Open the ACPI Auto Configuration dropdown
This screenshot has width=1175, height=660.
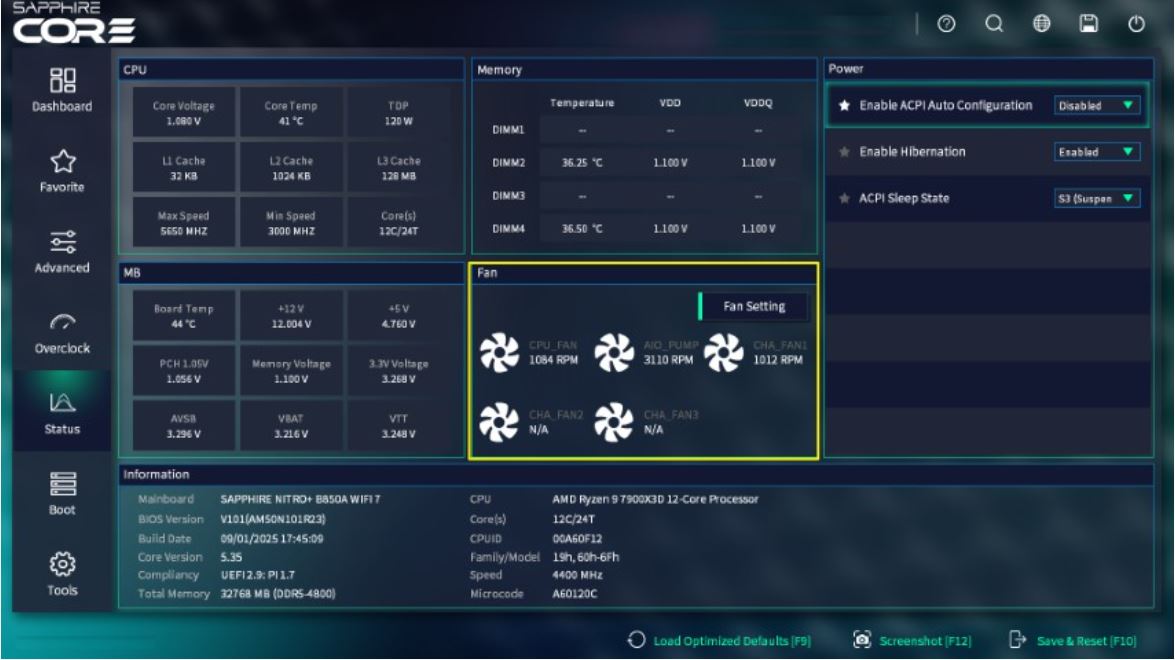pos(1097,106)
